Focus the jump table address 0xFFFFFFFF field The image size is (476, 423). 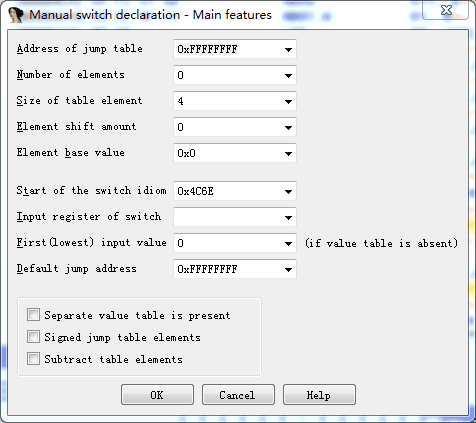(x=228, y=49)
